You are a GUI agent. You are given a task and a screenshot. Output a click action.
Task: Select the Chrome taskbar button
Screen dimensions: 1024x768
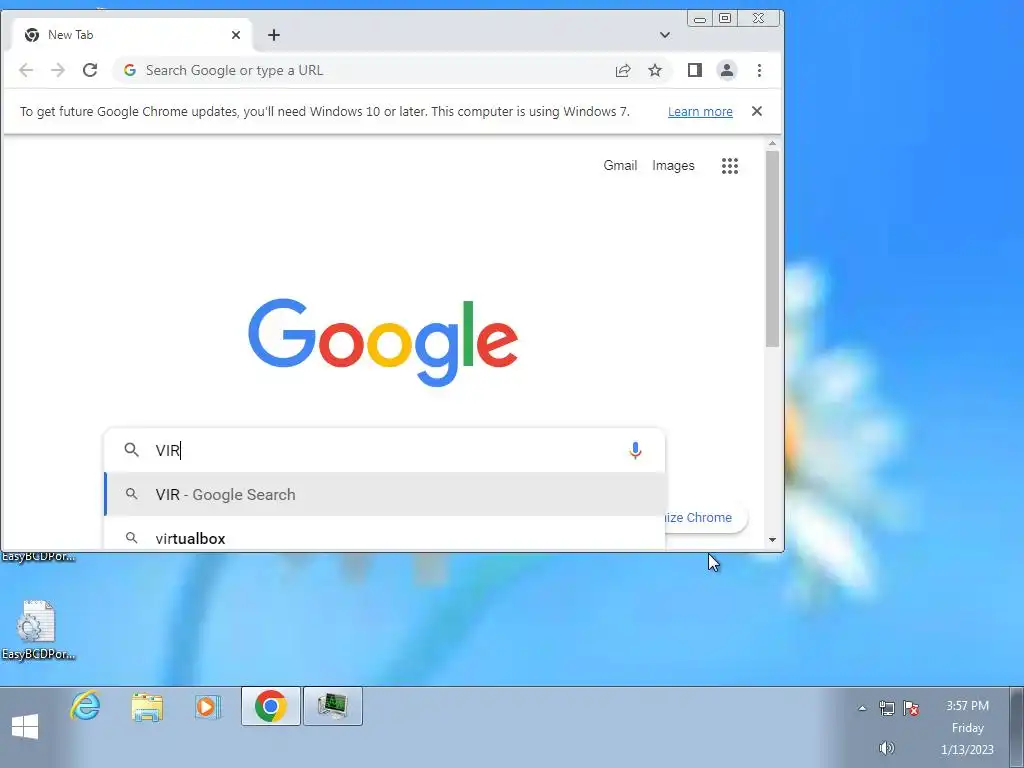[x=271, y=706]
